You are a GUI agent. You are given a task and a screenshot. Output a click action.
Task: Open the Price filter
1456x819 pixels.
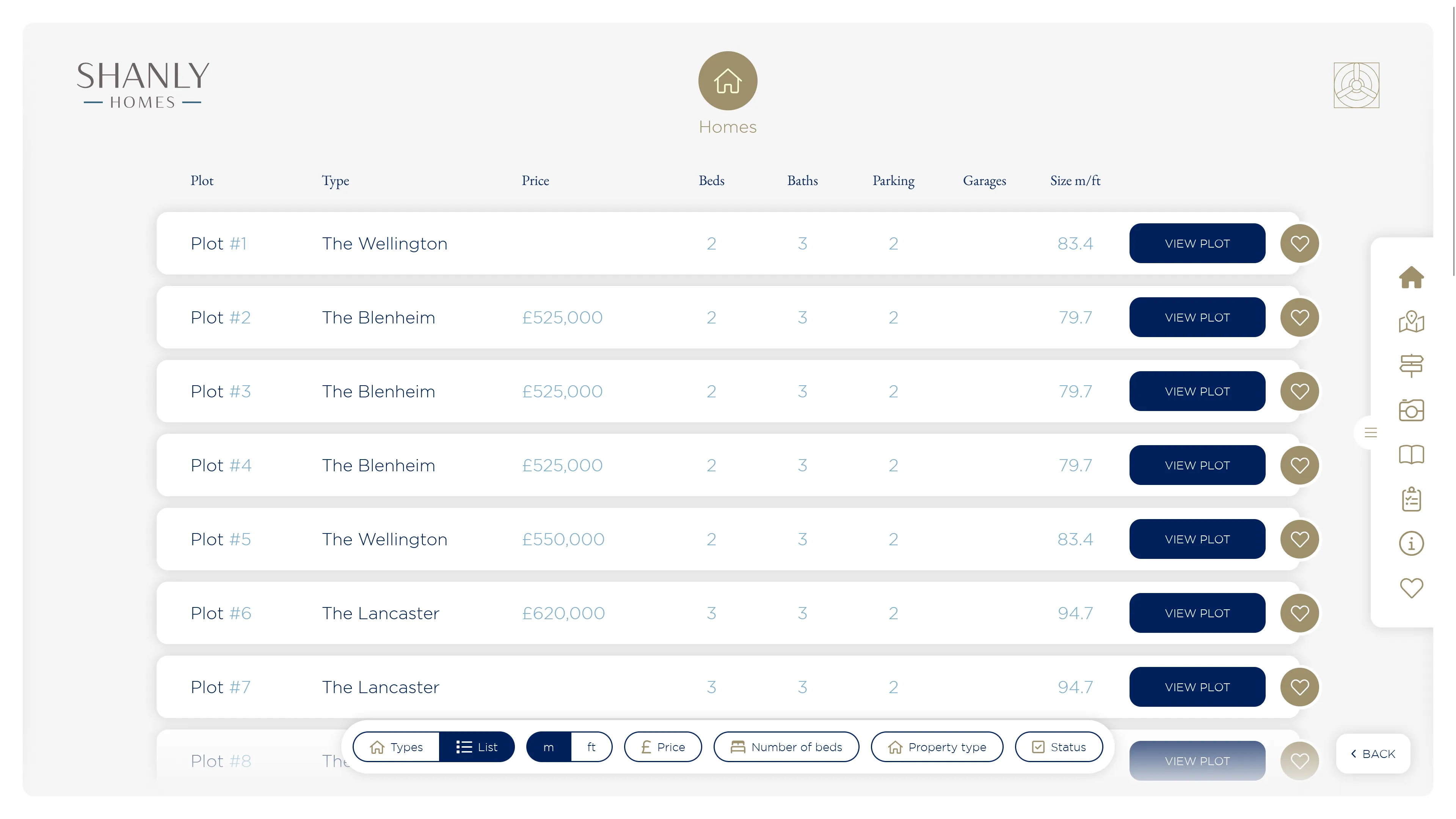[662, 747]
